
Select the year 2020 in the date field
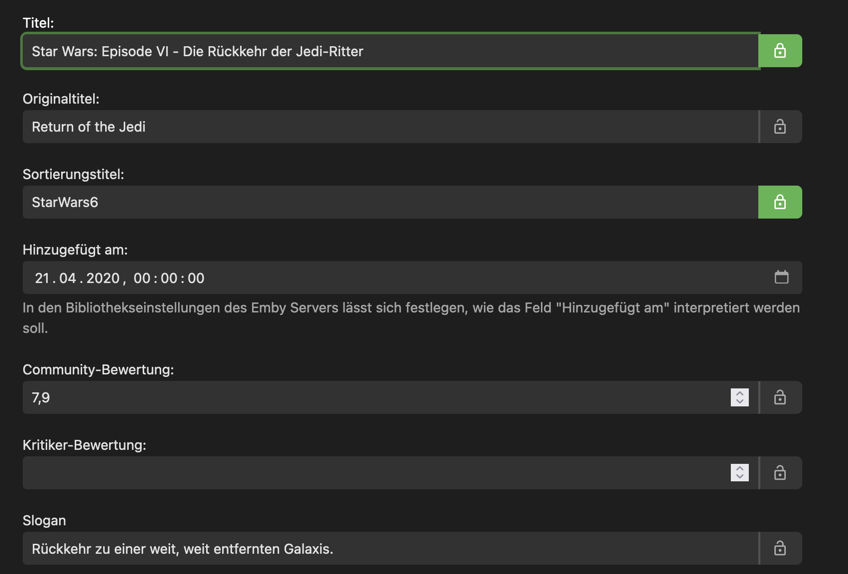[103, 278]
